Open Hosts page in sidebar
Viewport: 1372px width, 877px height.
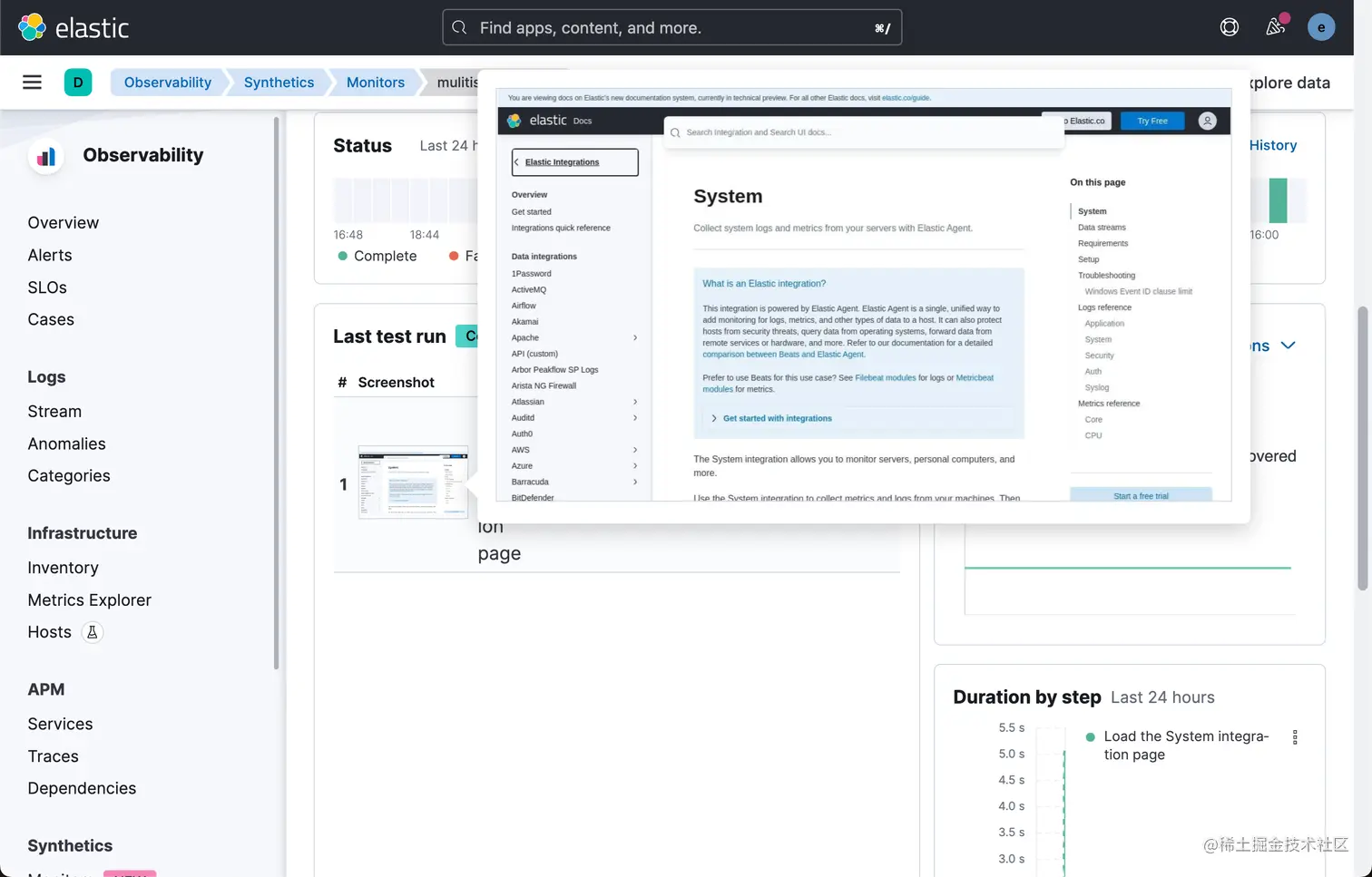pyautogui.click(x=49, y=632)
